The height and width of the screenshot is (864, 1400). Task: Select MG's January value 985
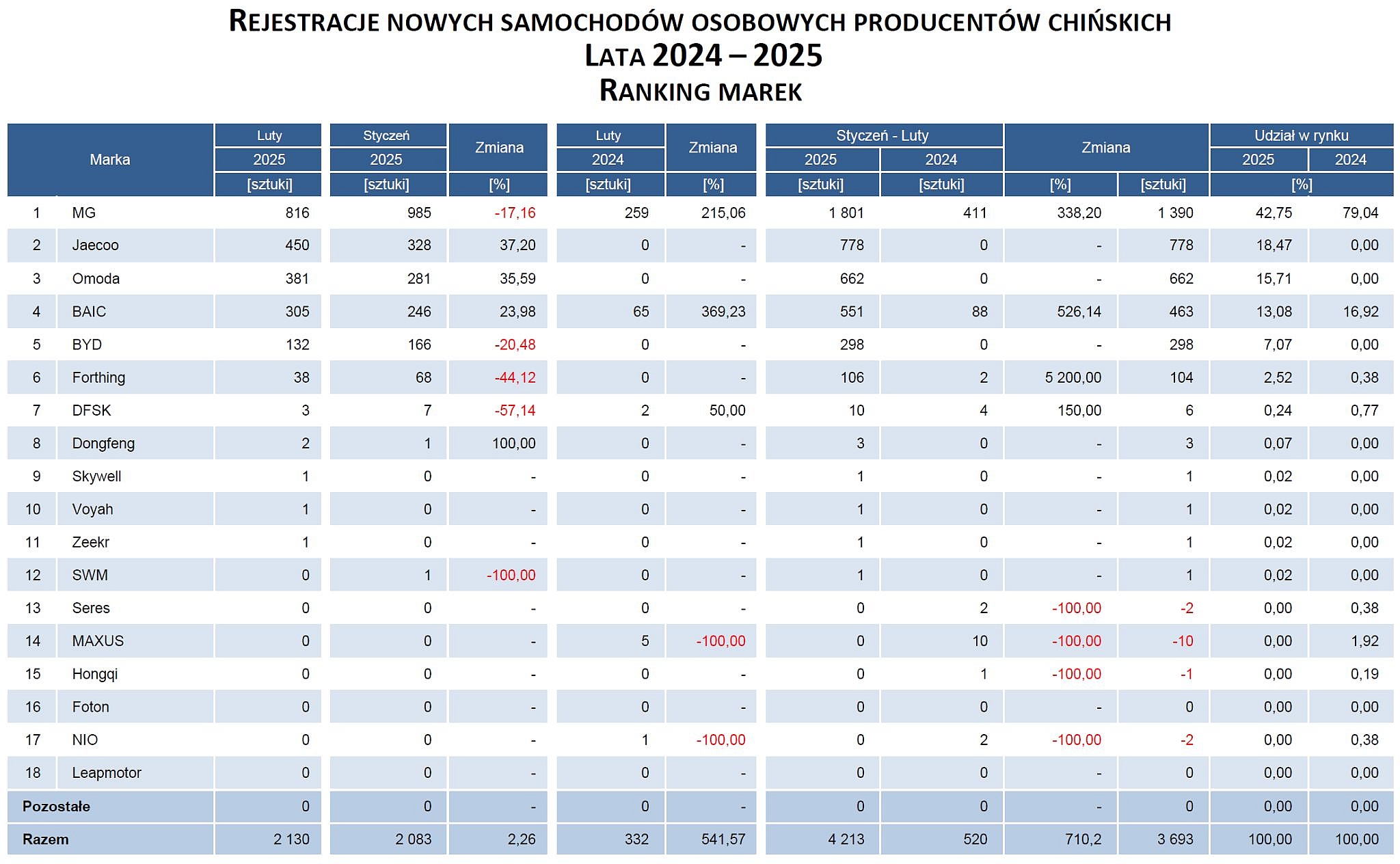[419, 213]
